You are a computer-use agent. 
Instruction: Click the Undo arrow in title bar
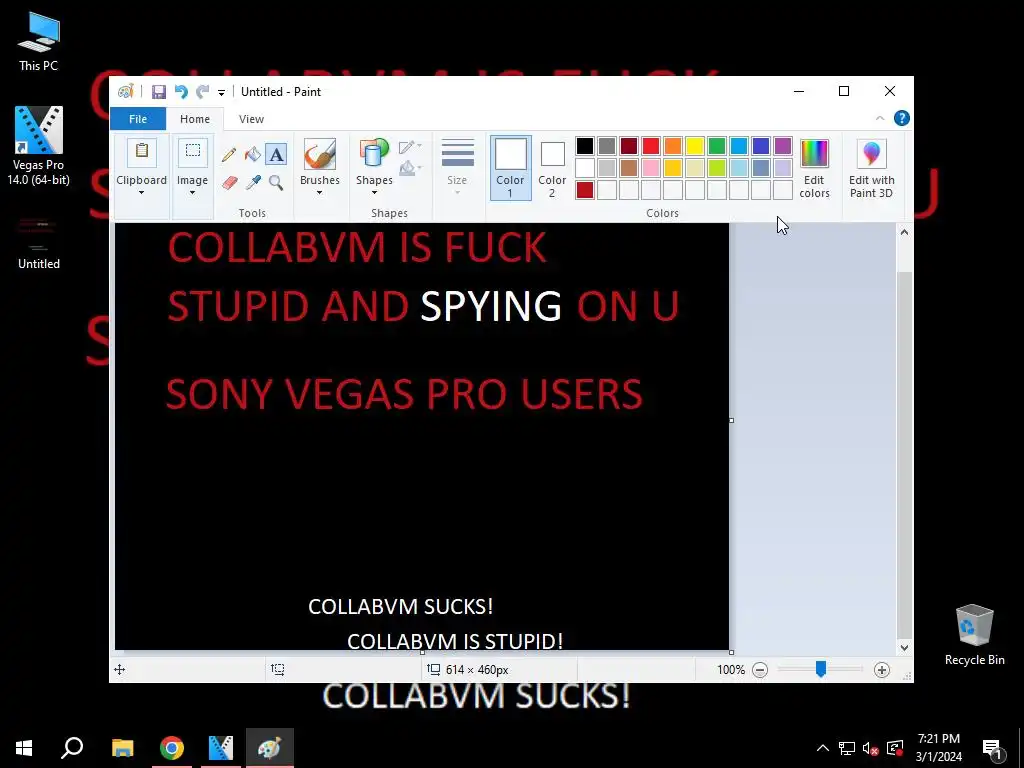181,92
